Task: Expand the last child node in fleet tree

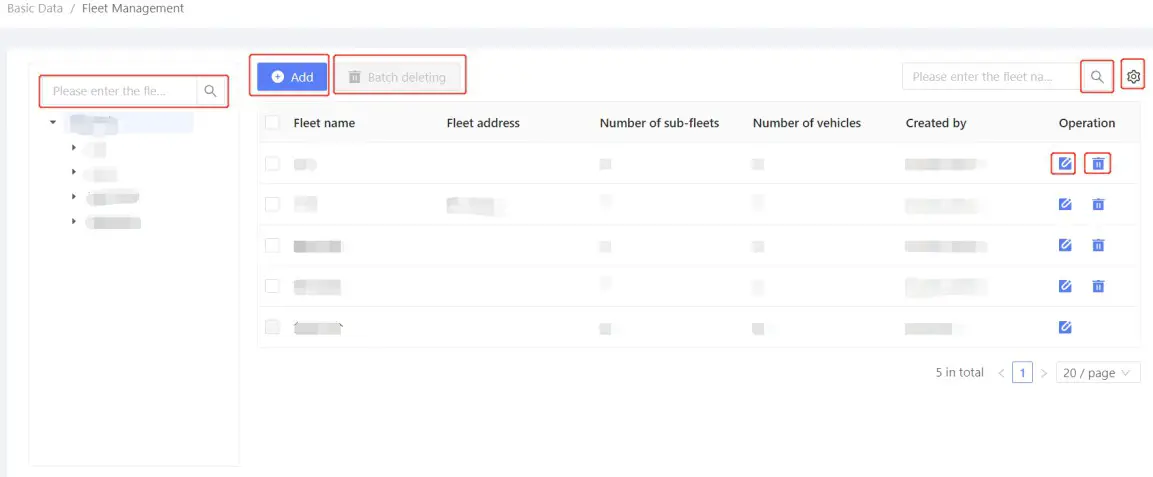Action: tap(74, 220)
